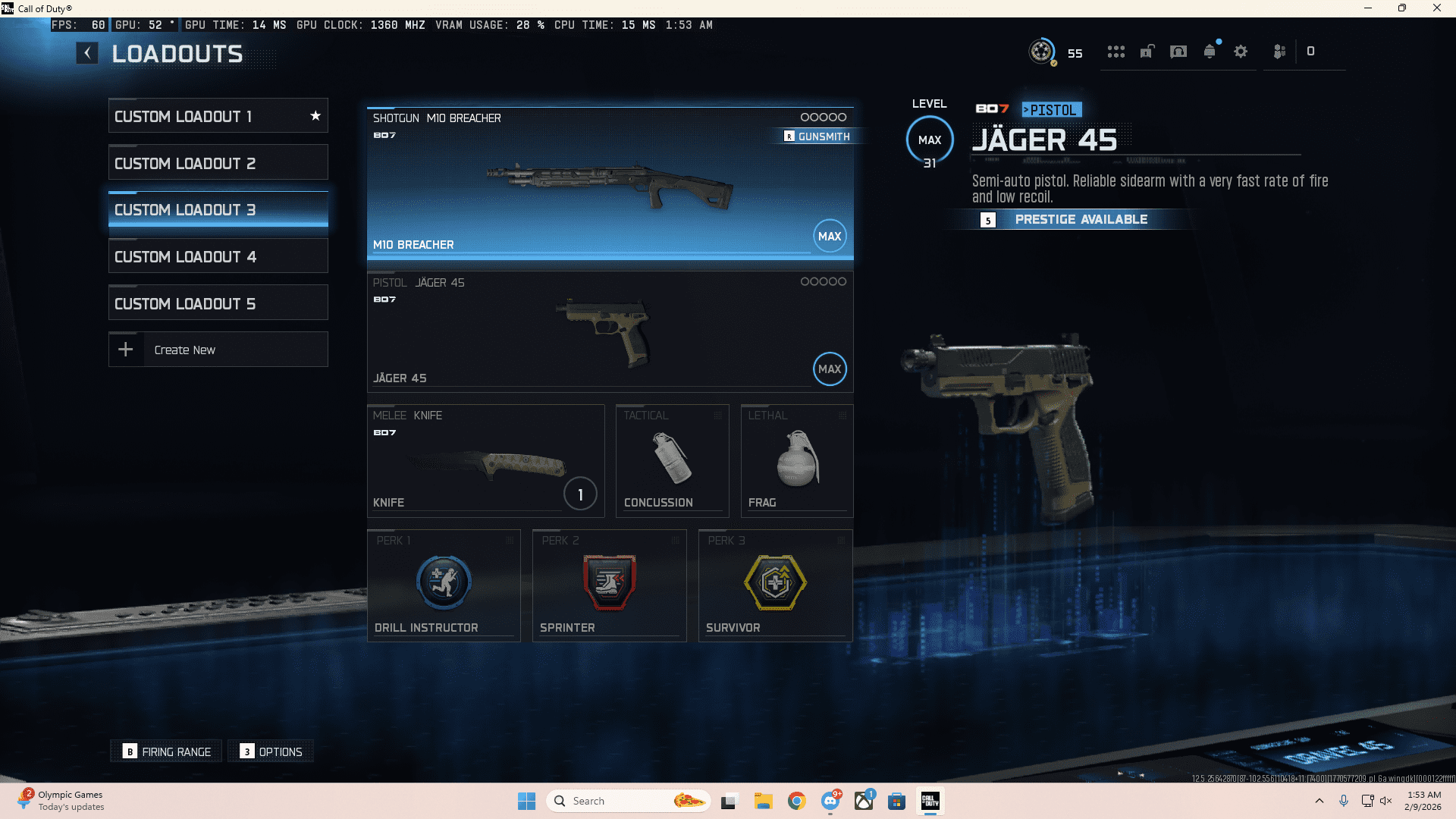
Task: Select Custom Loadout 4
Action: [218, 256]
